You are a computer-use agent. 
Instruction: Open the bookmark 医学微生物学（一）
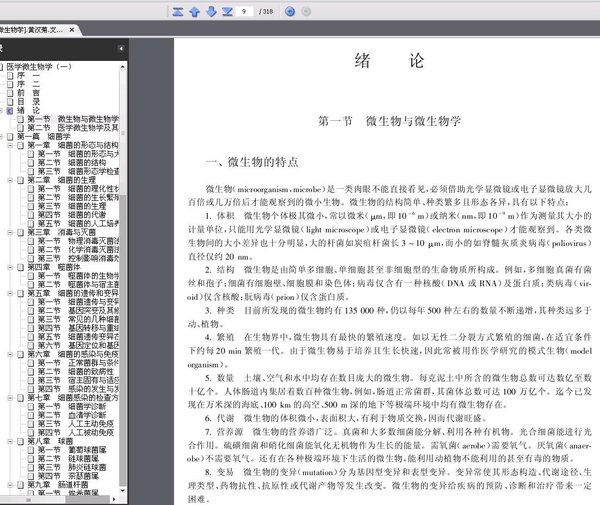coord(39,67)
